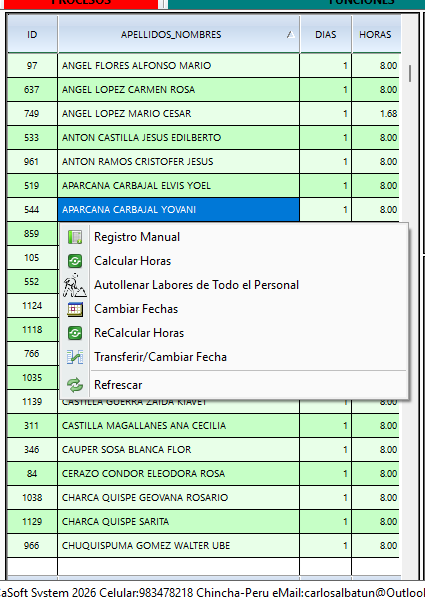428x606 pixels.
Task: Click ID cell 966
Action: (x=32, y=545)
